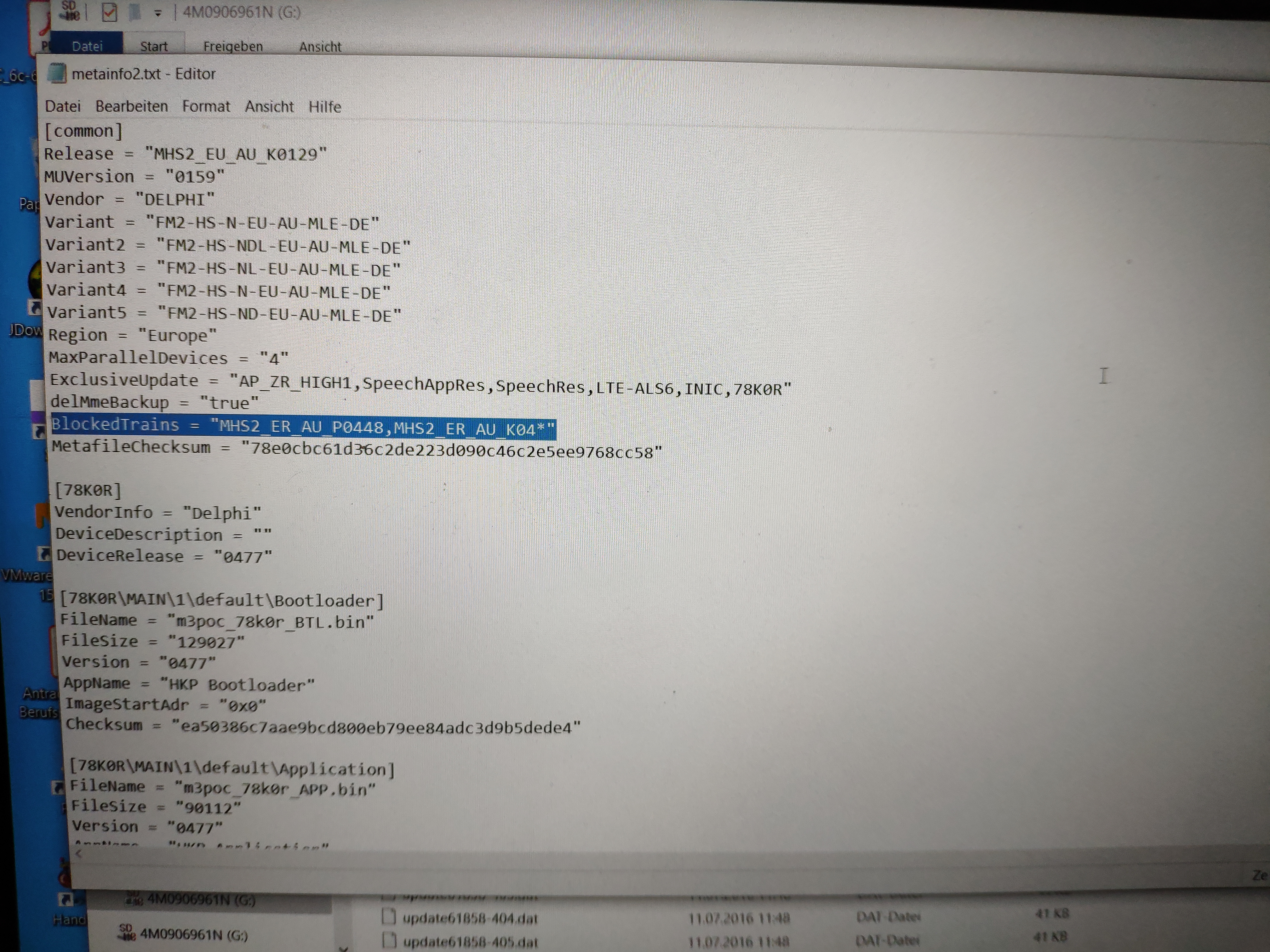
Task: Click the FileSize = "90112" line
Action: pos(156,807)
